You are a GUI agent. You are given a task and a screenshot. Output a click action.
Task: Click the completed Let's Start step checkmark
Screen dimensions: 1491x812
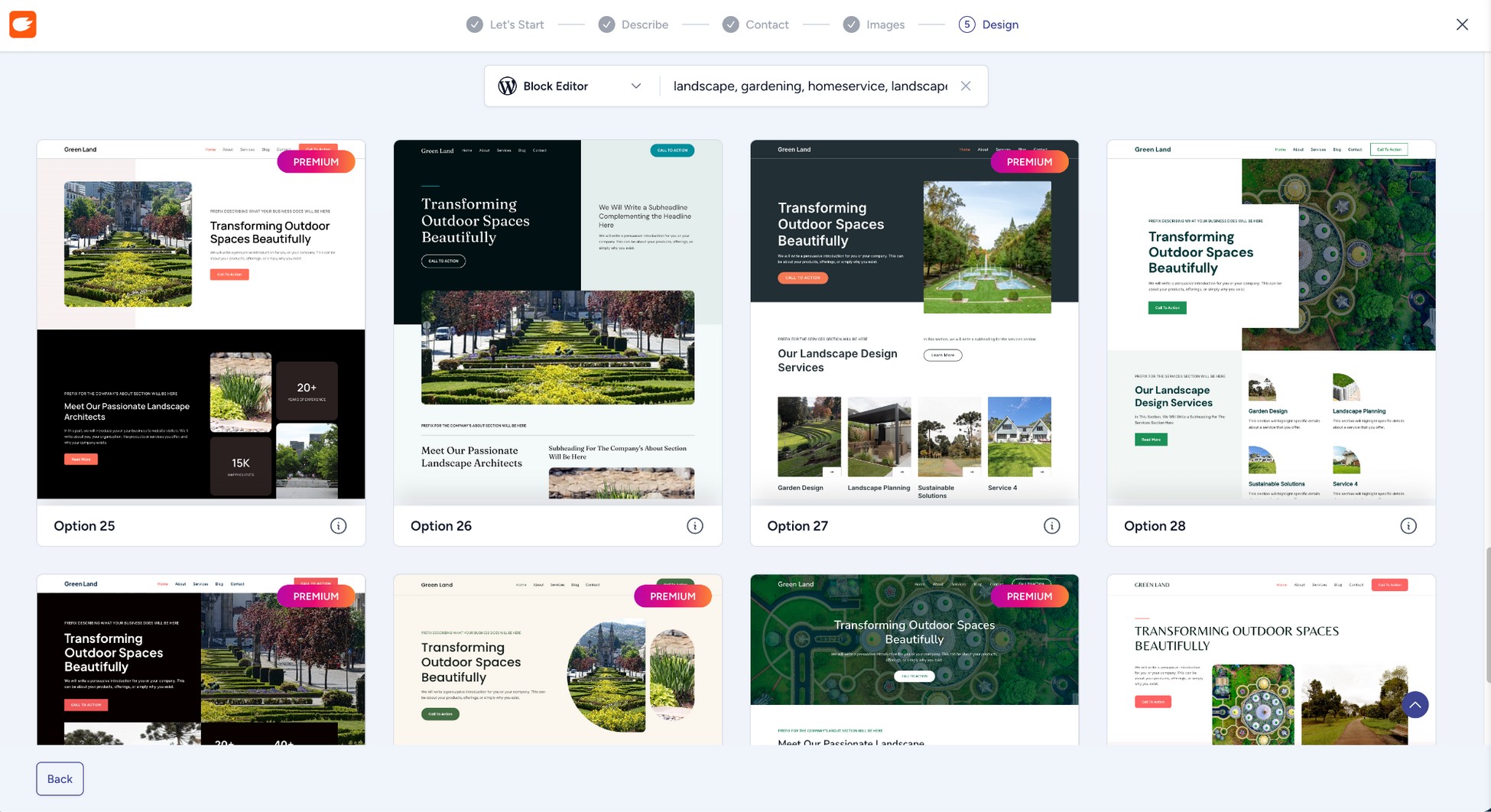point(473,24)
